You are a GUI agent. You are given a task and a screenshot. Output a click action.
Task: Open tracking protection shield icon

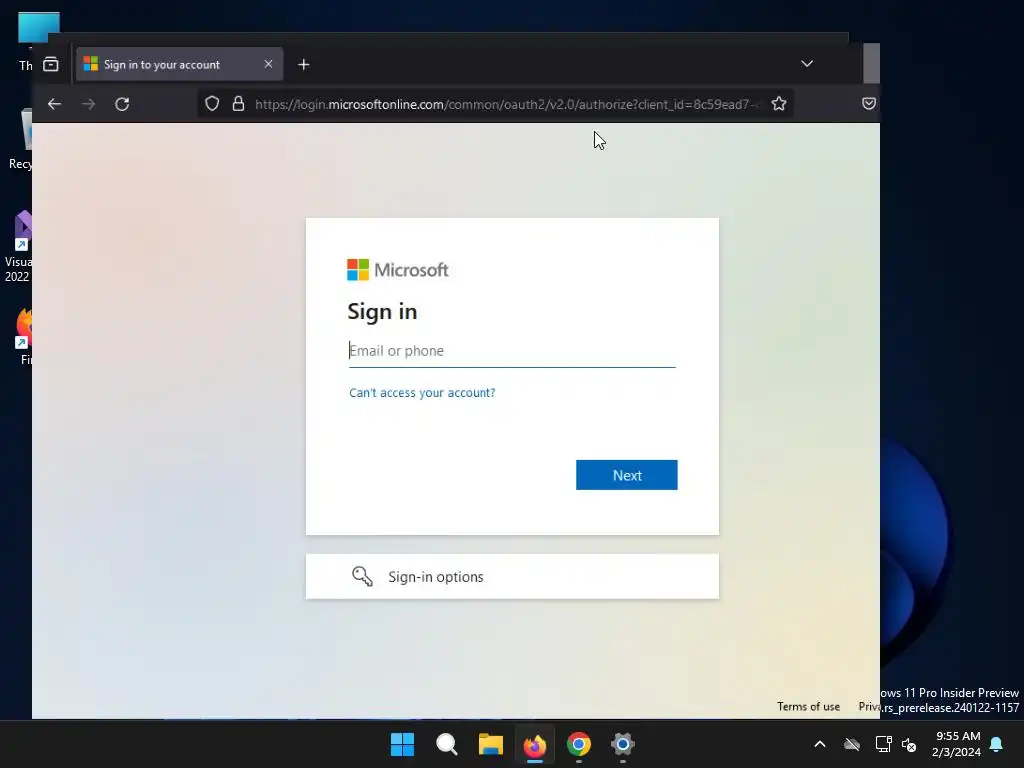212,104
